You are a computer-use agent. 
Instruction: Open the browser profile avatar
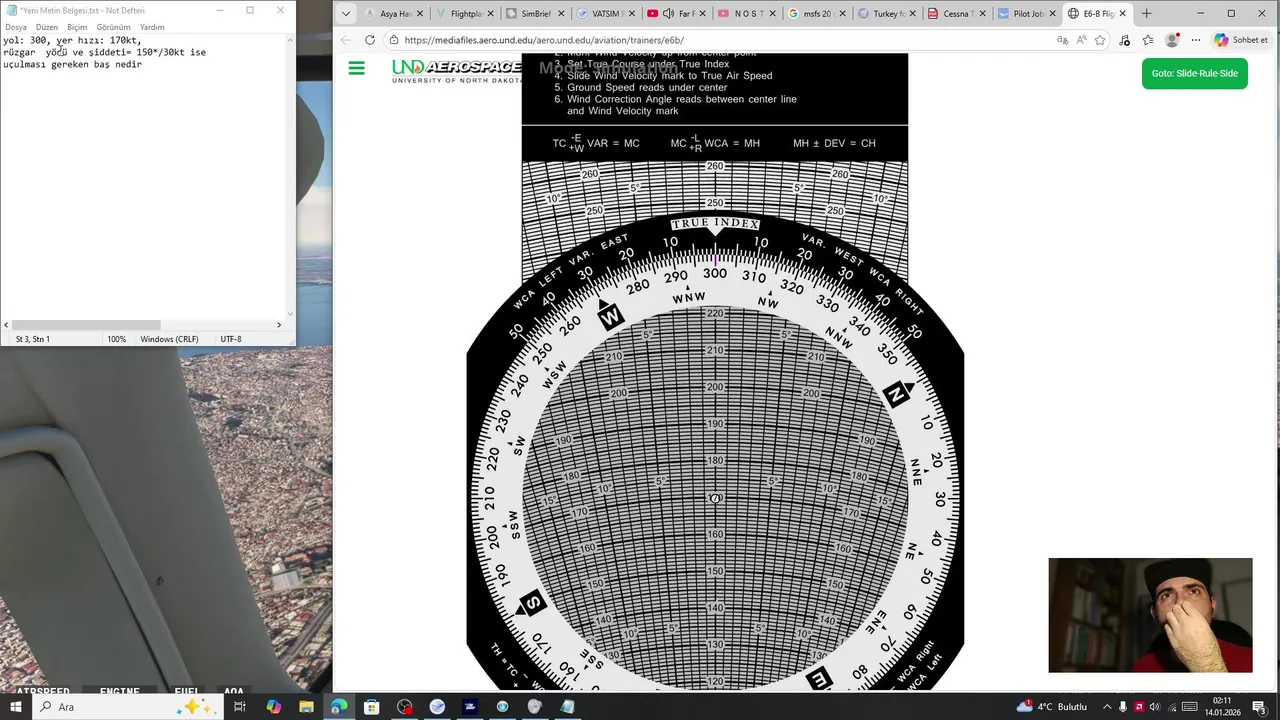(1172, 40)
